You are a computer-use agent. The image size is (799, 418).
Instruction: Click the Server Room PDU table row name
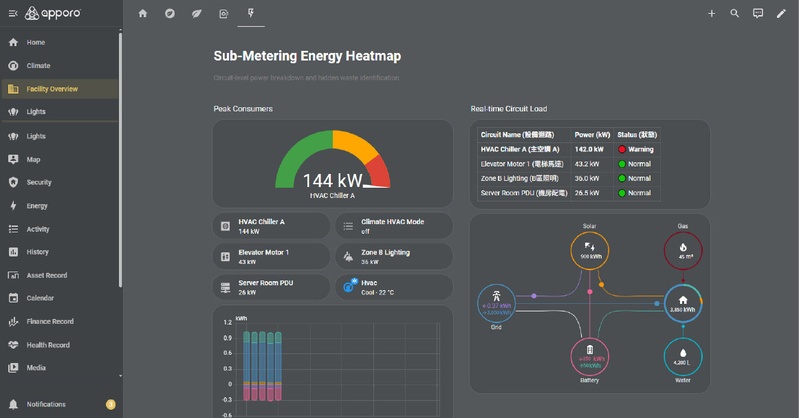pos(524,193)
